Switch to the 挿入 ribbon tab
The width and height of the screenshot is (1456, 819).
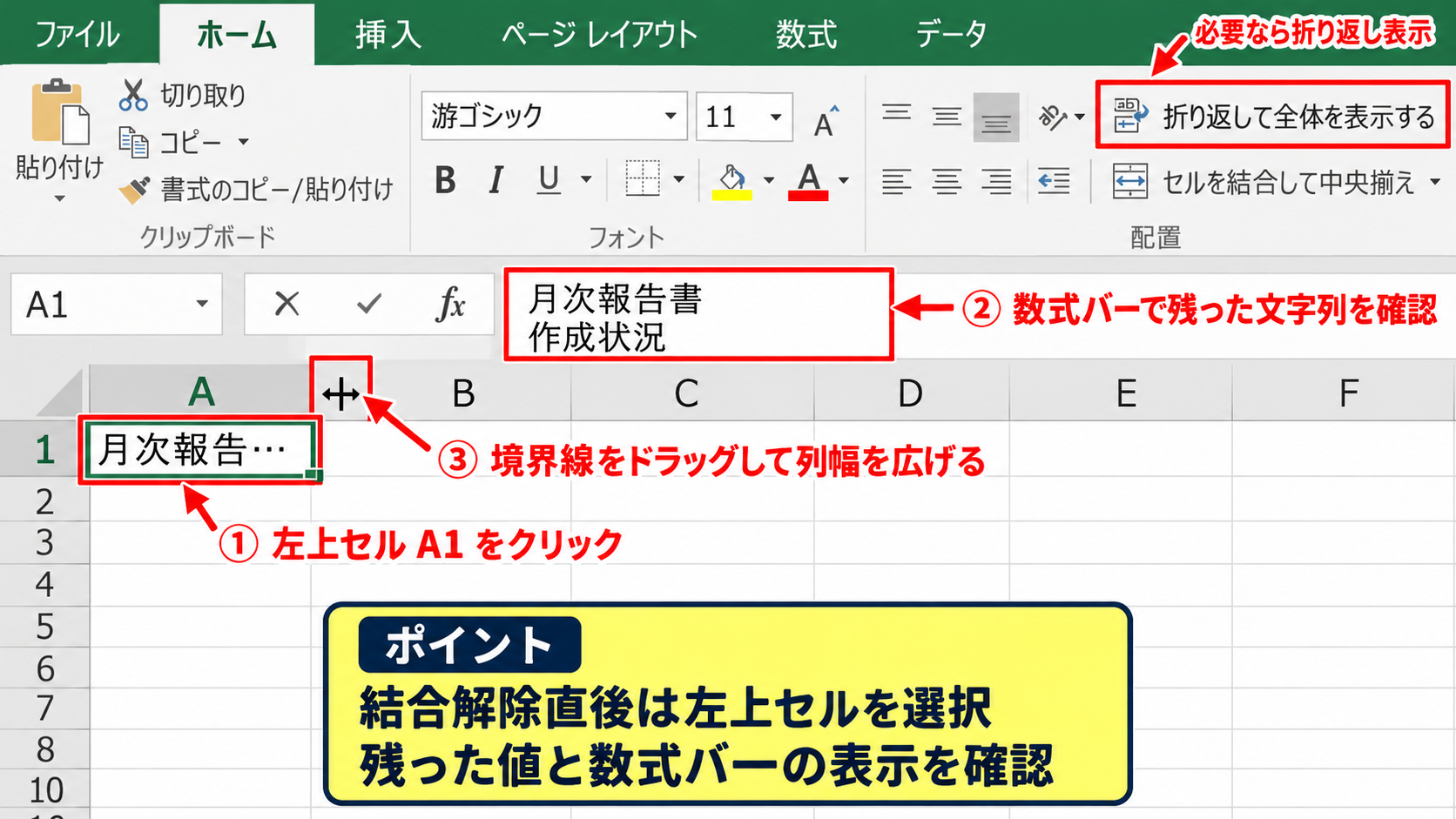(x=388, y=35)
